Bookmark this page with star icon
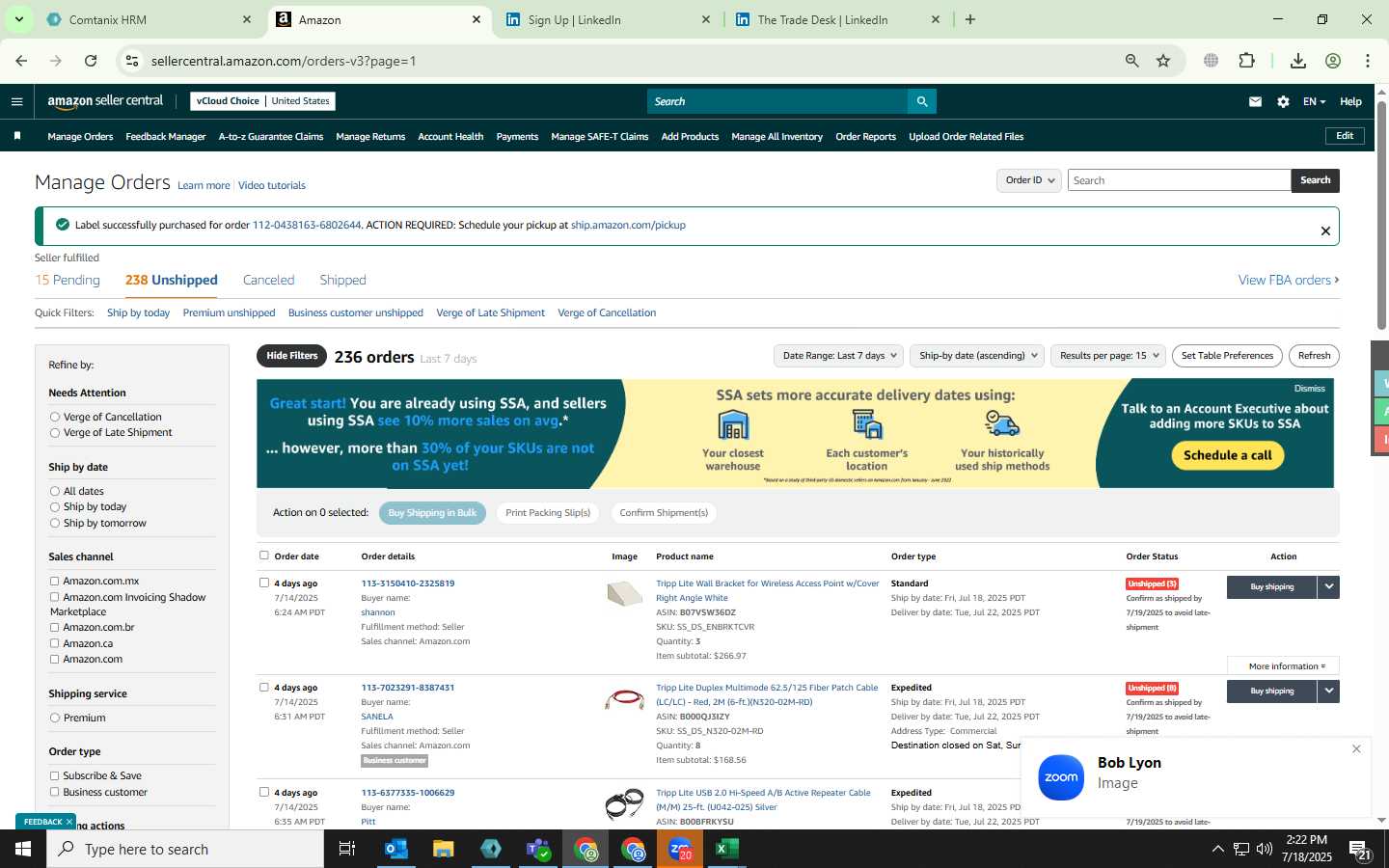The height and width of the screenshot is (868, 1389). click(x=1163, y=61)
